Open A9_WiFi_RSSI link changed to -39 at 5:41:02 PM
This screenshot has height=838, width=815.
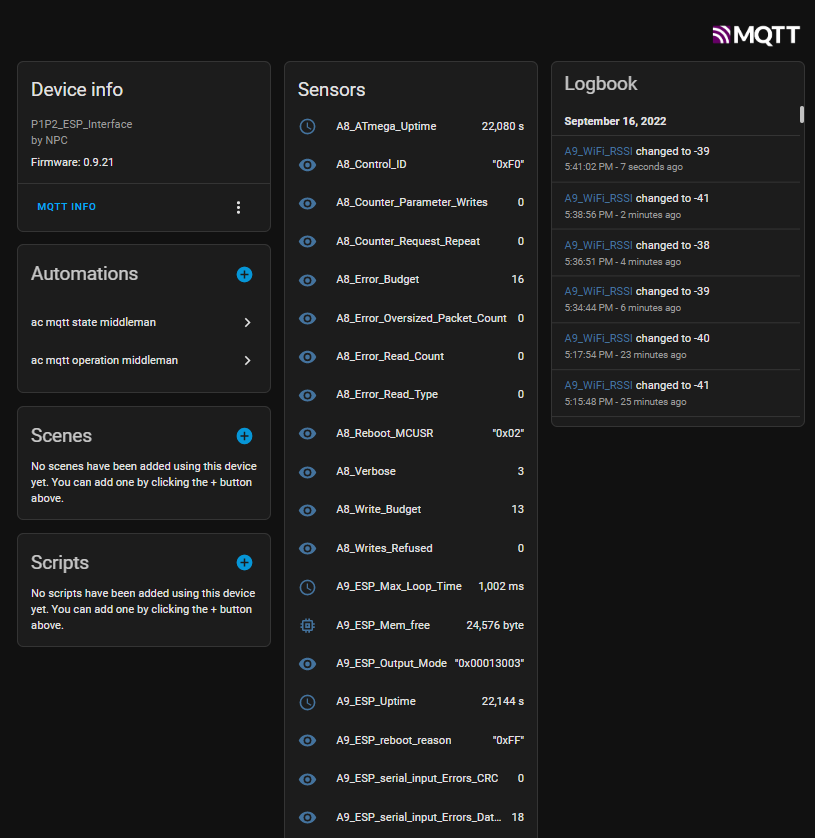(x=598, y=151)
